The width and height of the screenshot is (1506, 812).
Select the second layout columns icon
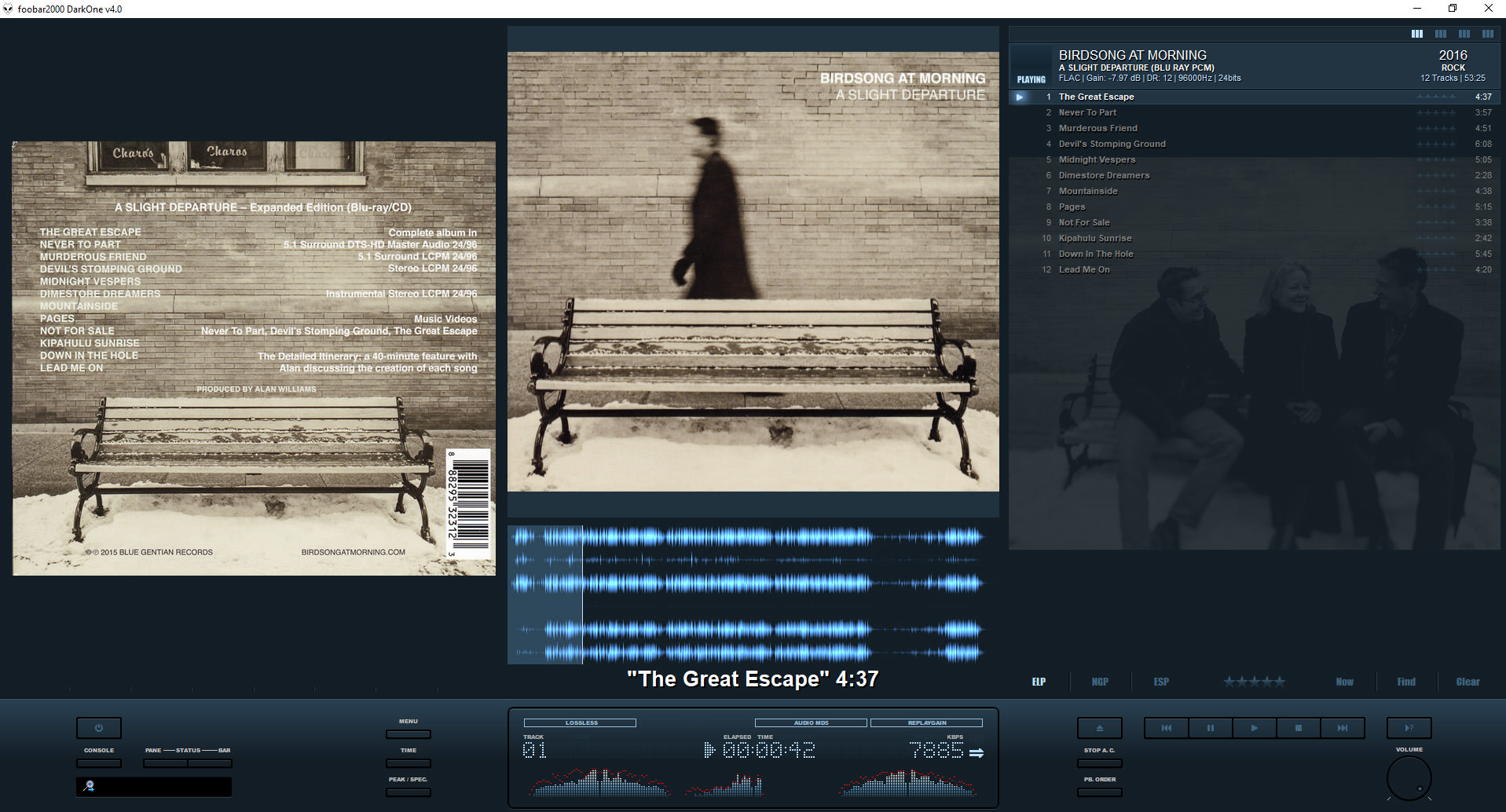click(1441, 34)
